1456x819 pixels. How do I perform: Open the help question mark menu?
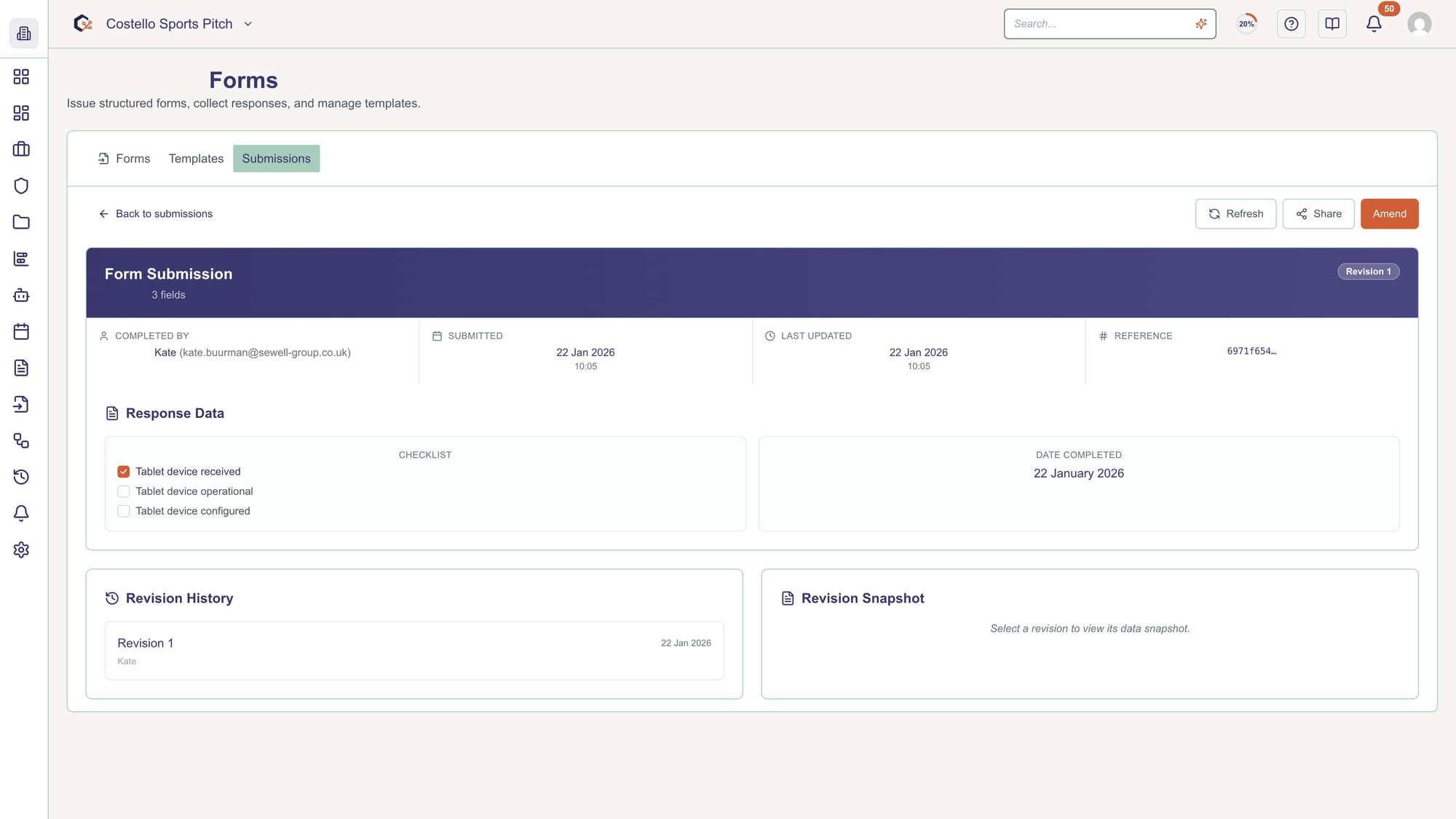[x=1291, y=23]
